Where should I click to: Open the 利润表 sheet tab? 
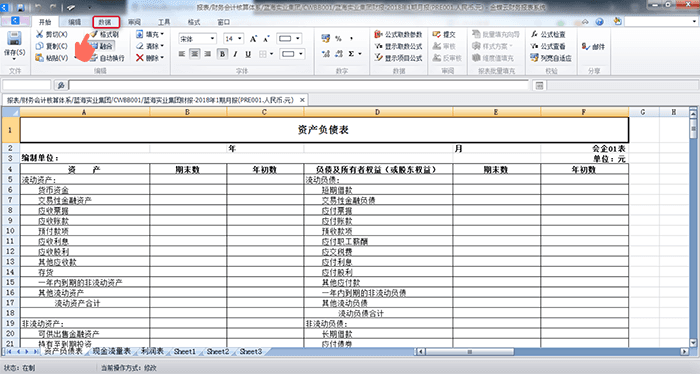152,352
